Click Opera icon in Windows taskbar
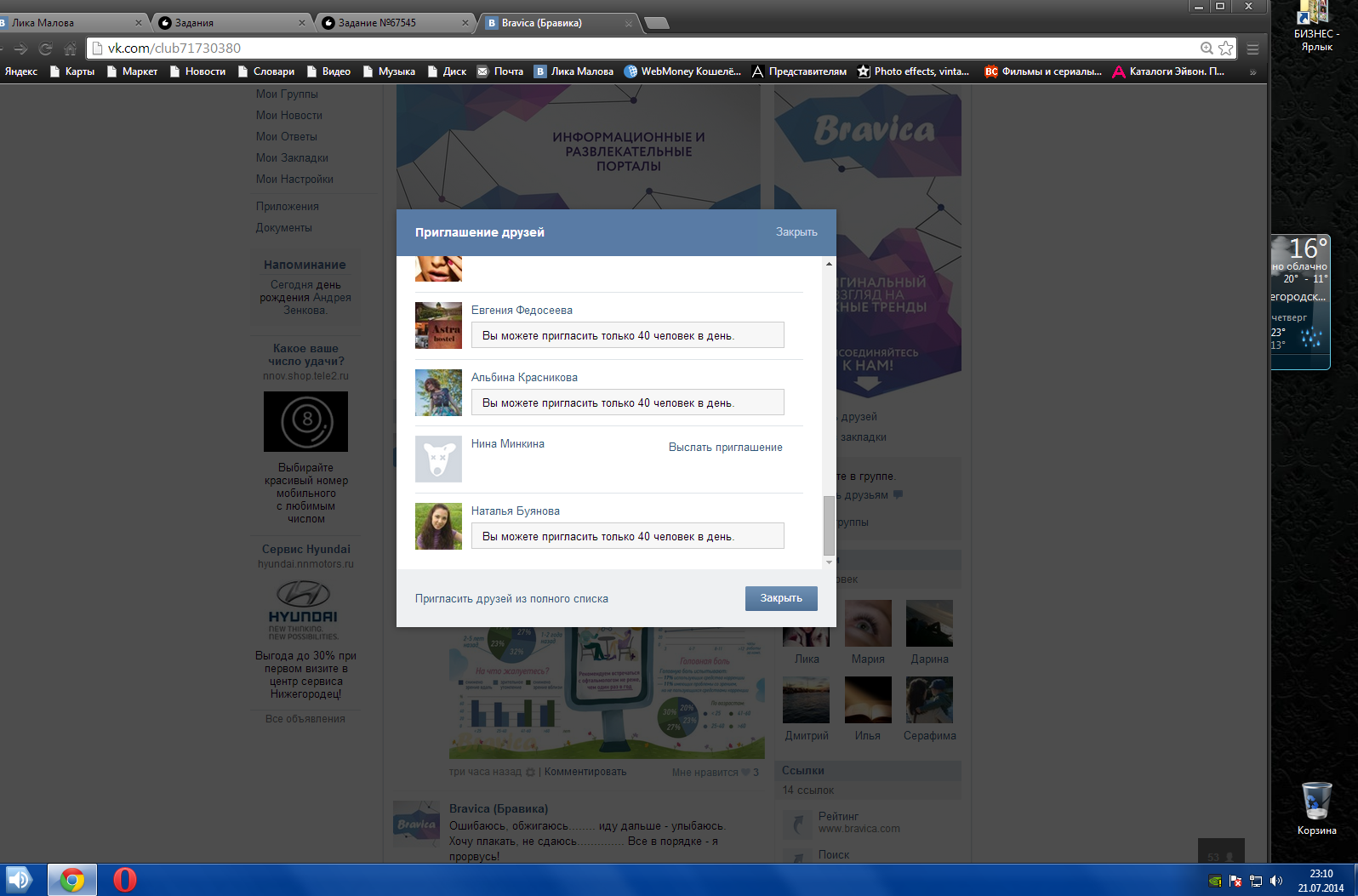The height and width of the screenshot is (896, 1358). 124,880
